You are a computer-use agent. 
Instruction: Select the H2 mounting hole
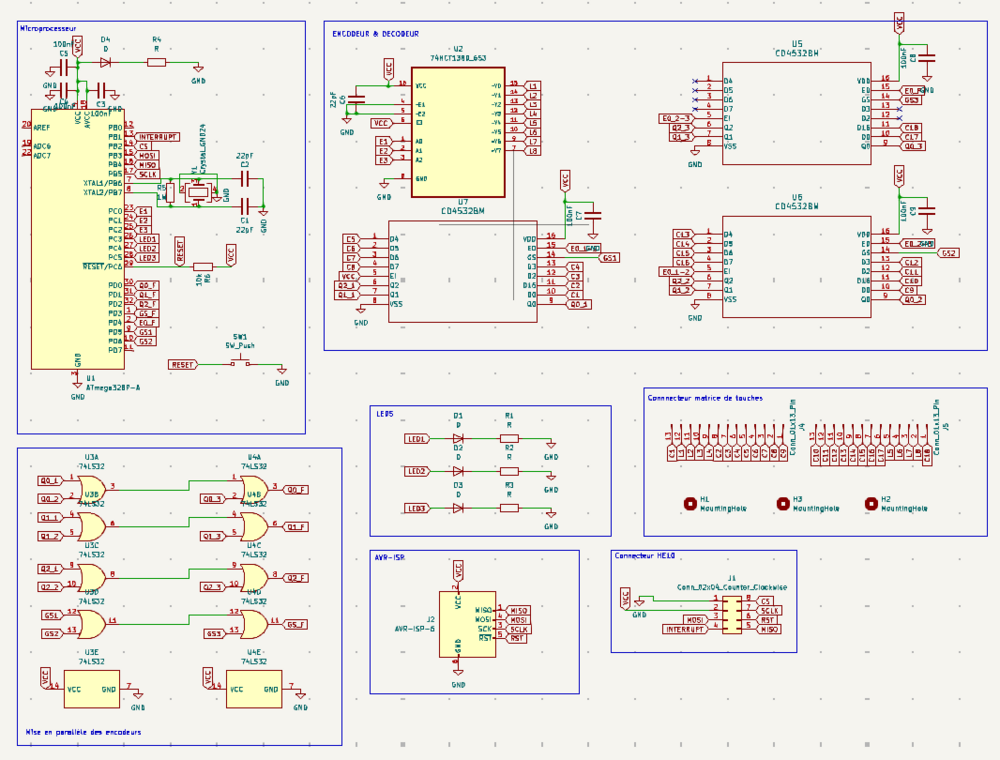[x=871, y=504]
